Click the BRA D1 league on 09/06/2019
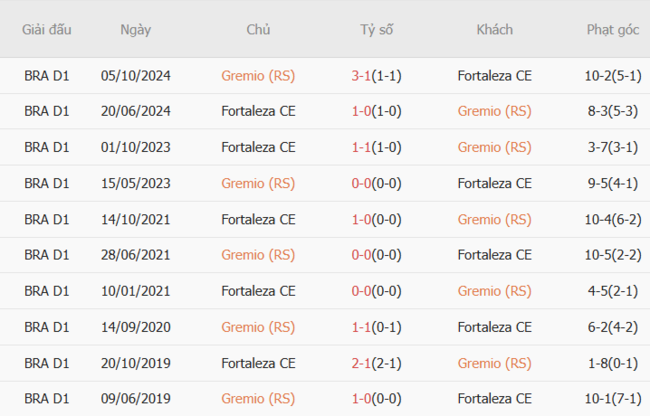 tap(46, 399)
